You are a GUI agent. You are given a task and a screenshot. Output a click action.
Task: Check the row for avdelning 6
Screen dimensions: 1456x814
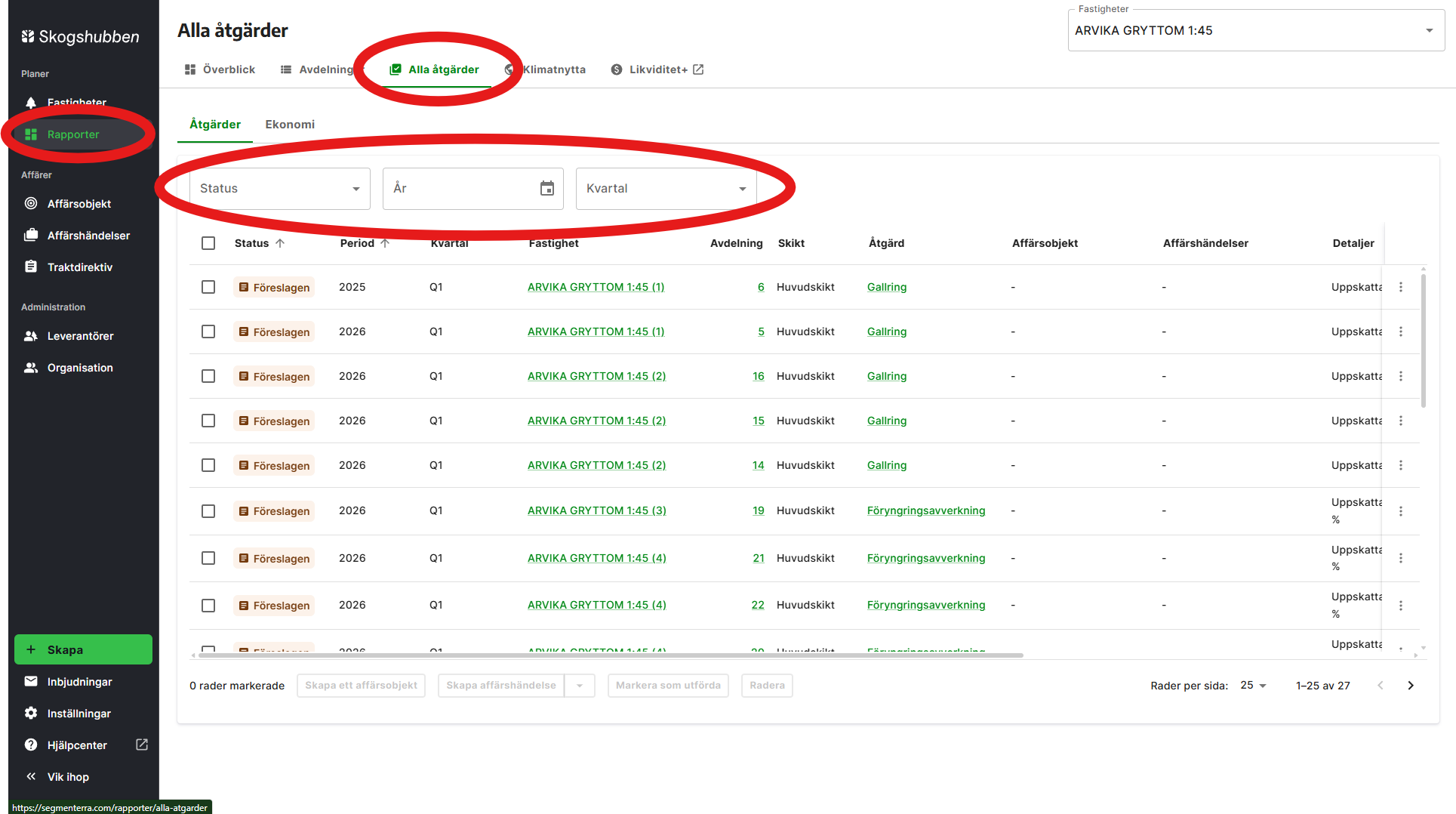click(x=208, y=287)
